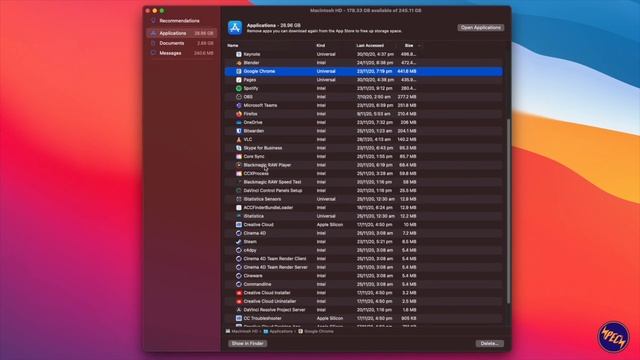Click the DaVinci Control Panels Setup icon

239,191
